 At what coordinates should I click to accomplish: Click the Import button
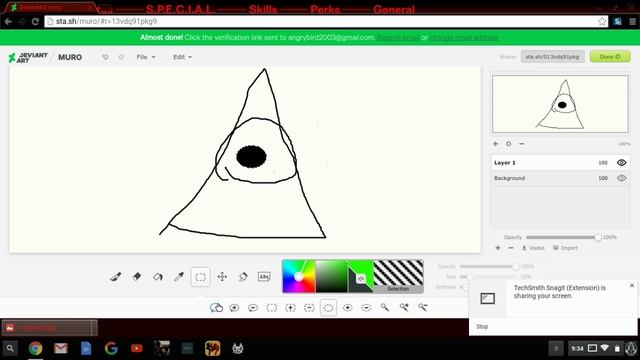[565, 248]
